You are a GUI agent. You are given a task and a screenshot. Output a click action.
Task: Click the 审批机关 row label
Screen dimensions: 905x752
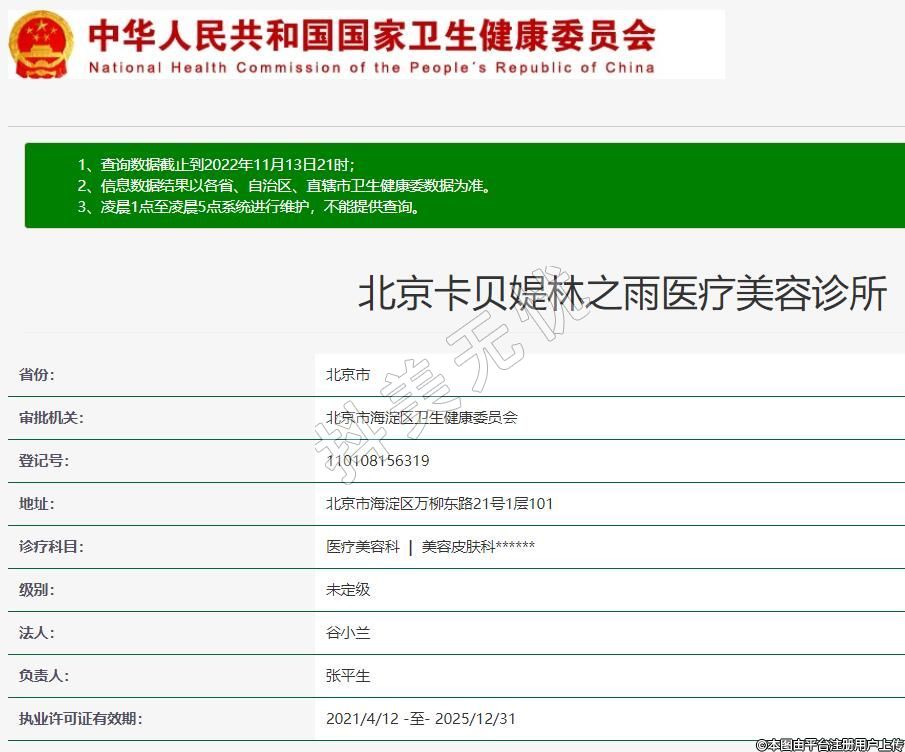51,418
